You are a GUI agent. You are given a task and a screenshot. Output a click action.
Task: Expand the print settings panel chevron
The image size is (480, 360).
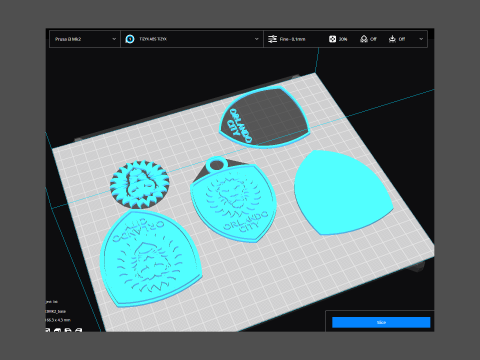(421, 39)
